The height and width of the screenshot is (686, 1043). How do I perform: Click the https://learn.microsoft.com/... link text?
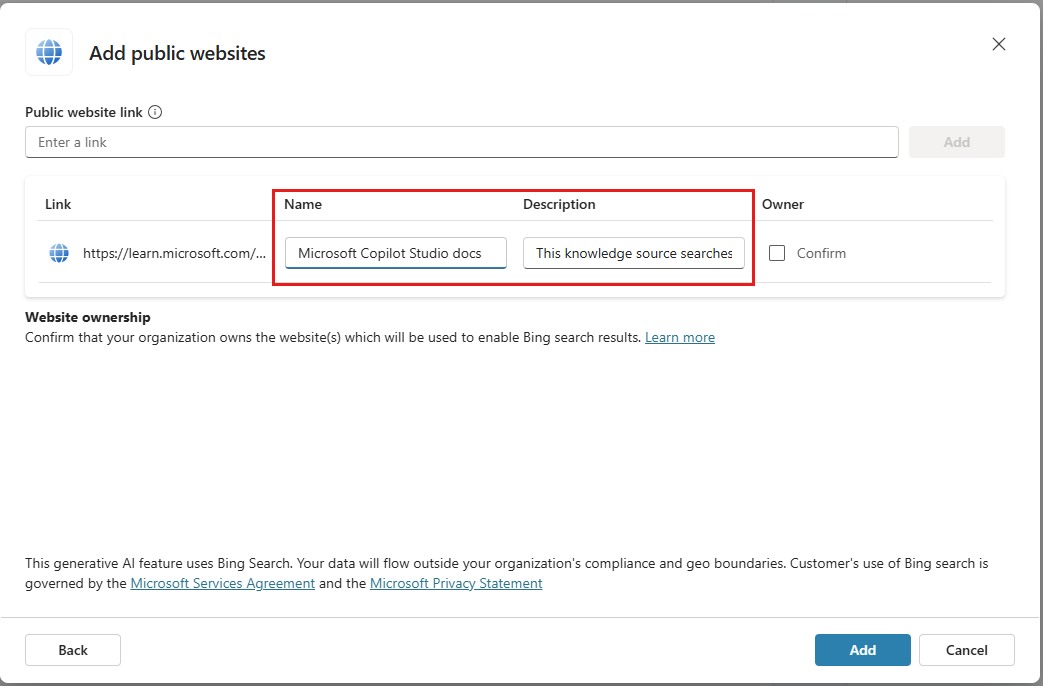point(174,253)
